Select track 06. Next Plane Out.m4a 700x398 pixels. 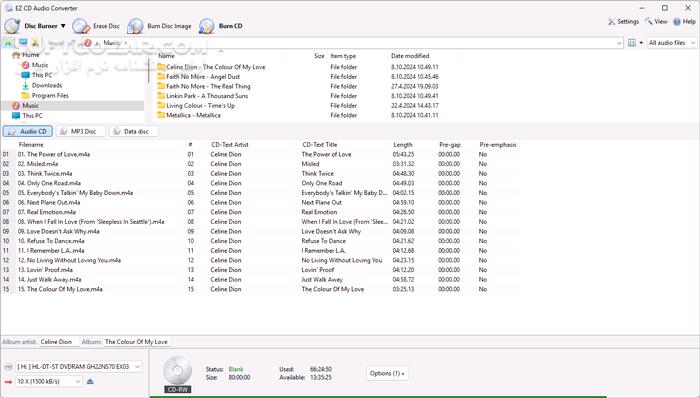pos(49,203)
